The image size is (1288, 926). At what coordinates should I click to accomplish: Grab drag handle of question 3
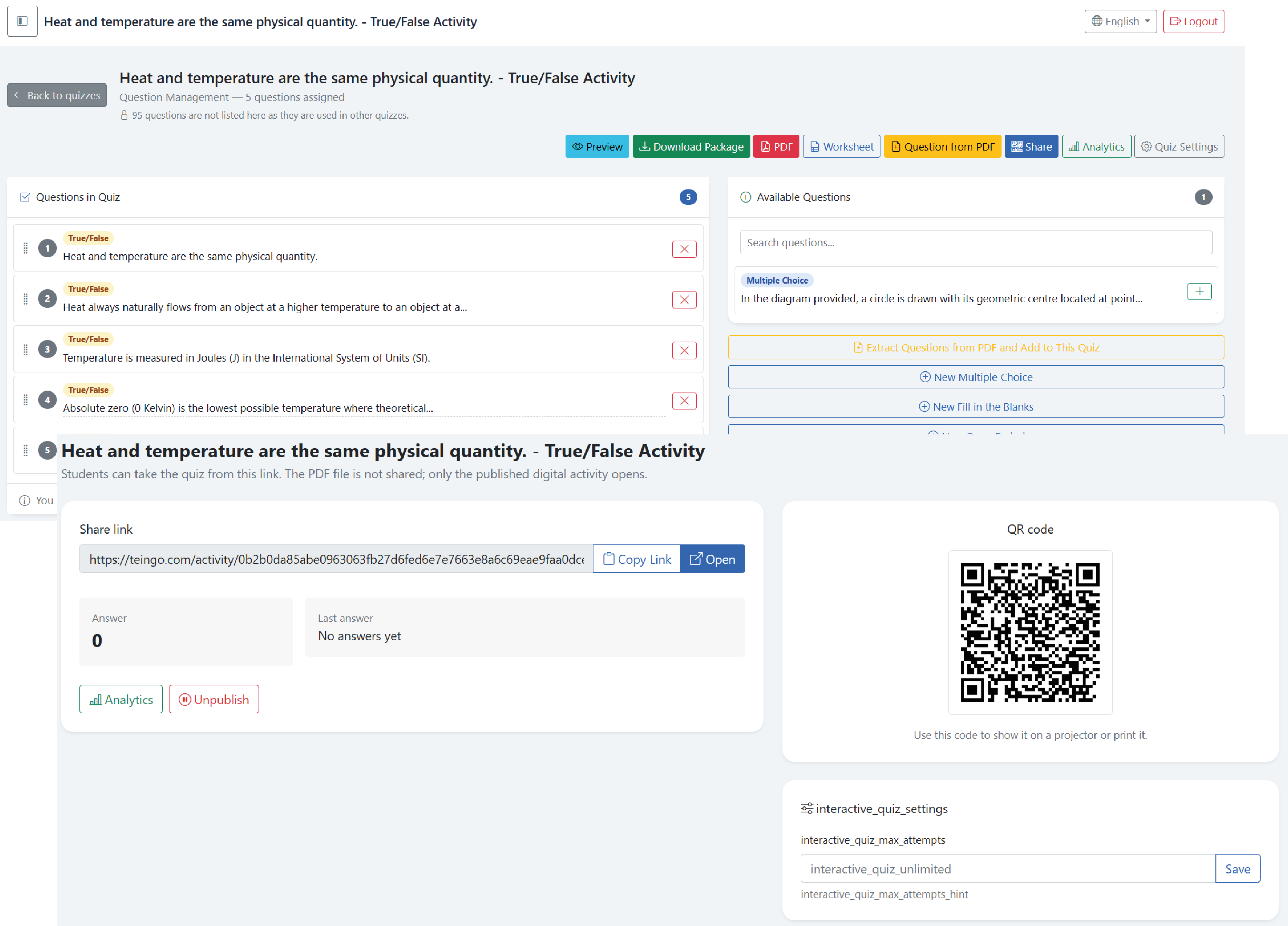point(25,349)
